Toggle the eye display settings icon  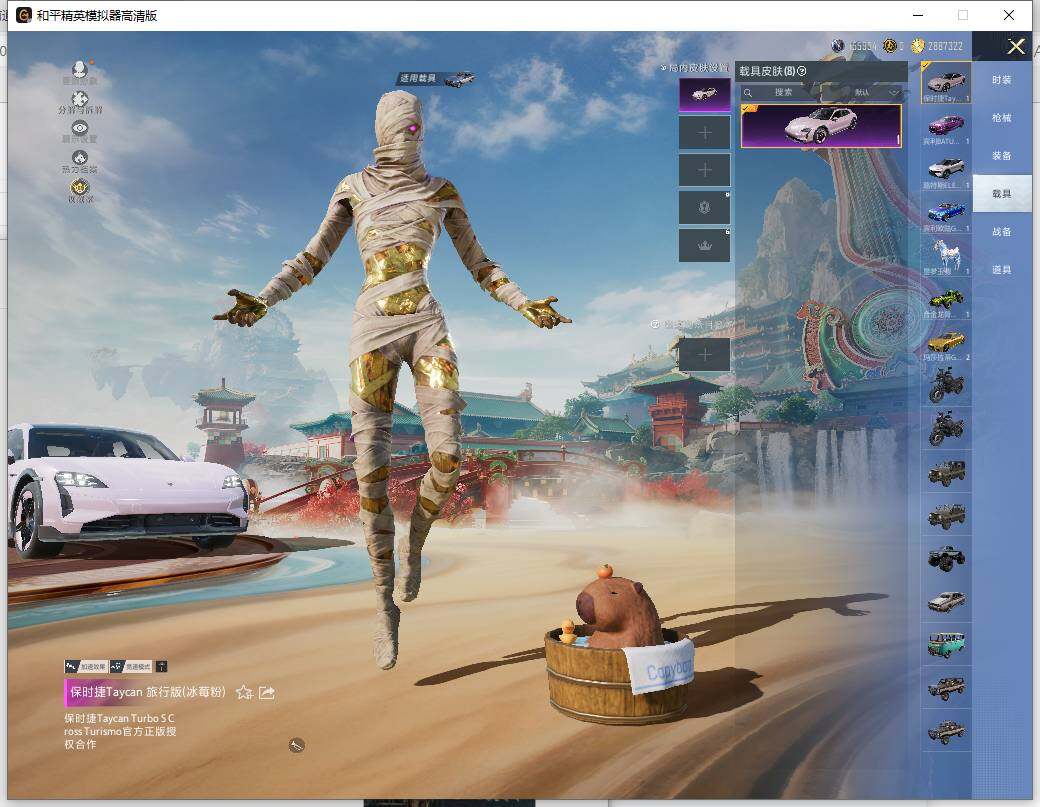pyautogui.click(x=80, y=129)
